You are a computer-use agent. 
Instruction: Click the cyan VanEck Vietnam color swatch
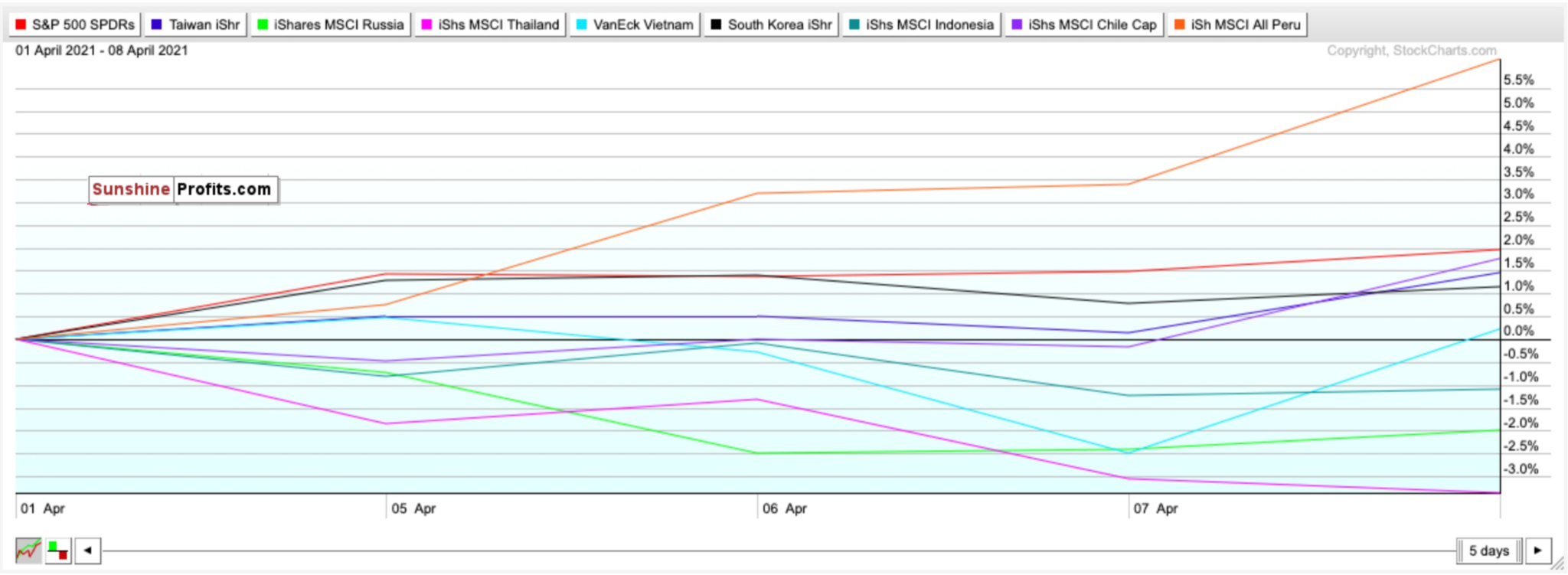(x=582, y=25)
